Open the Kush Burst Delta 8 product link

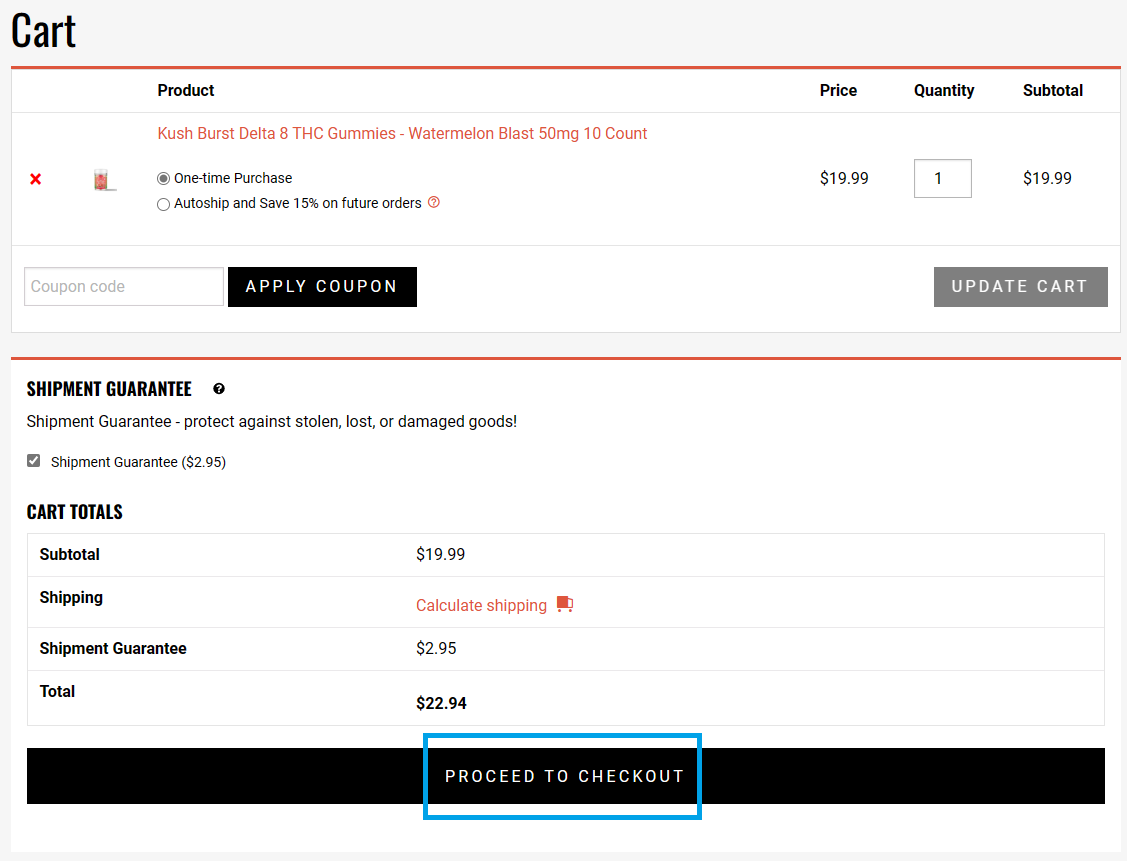click(402, 133)
